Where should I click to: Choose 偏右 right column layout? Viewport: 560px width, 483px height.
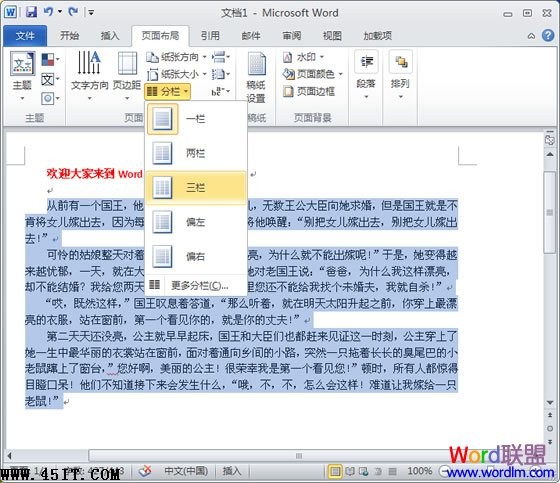[196, 256]
